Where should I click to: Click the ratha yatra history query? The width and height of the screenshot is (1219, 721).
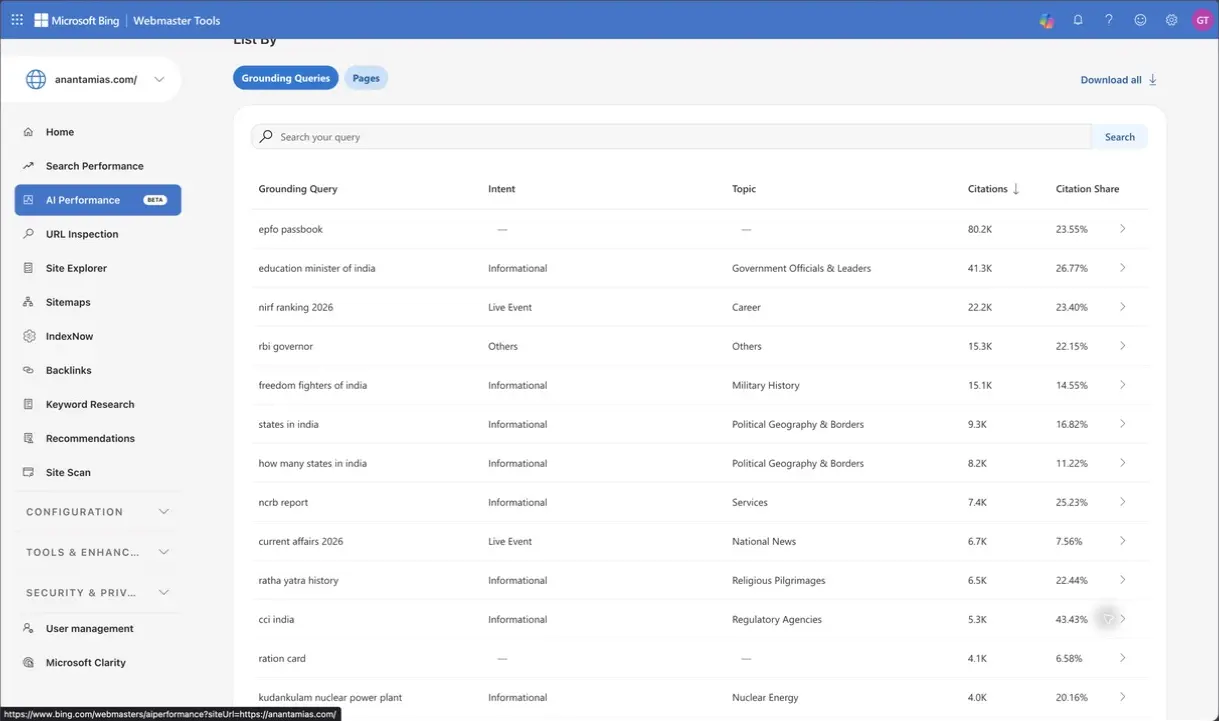click(x=299, y=580)
